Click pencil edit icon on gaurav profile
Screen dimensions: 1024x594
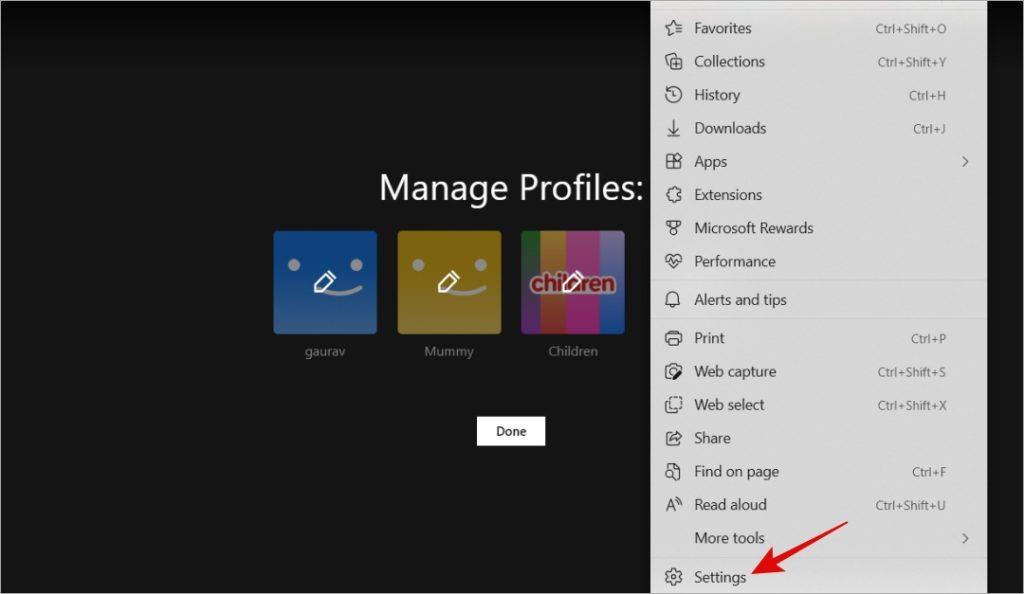pyautogui.click(x=325, y=282)
